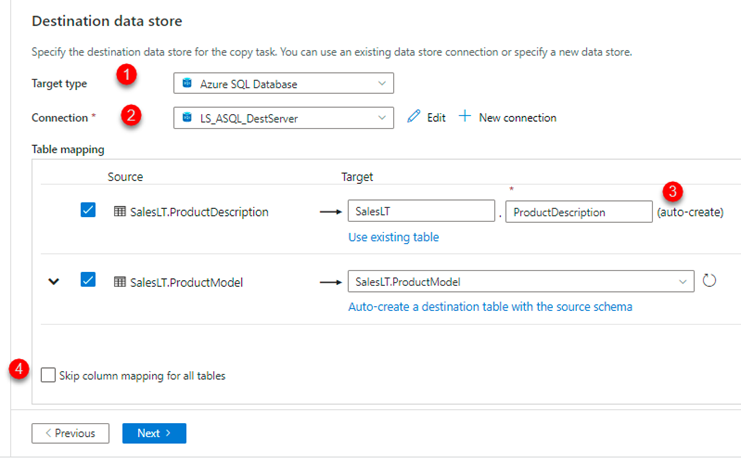The image size is (741, 464).
Task: Click the Destination data store heading
Action: [107, 21]
